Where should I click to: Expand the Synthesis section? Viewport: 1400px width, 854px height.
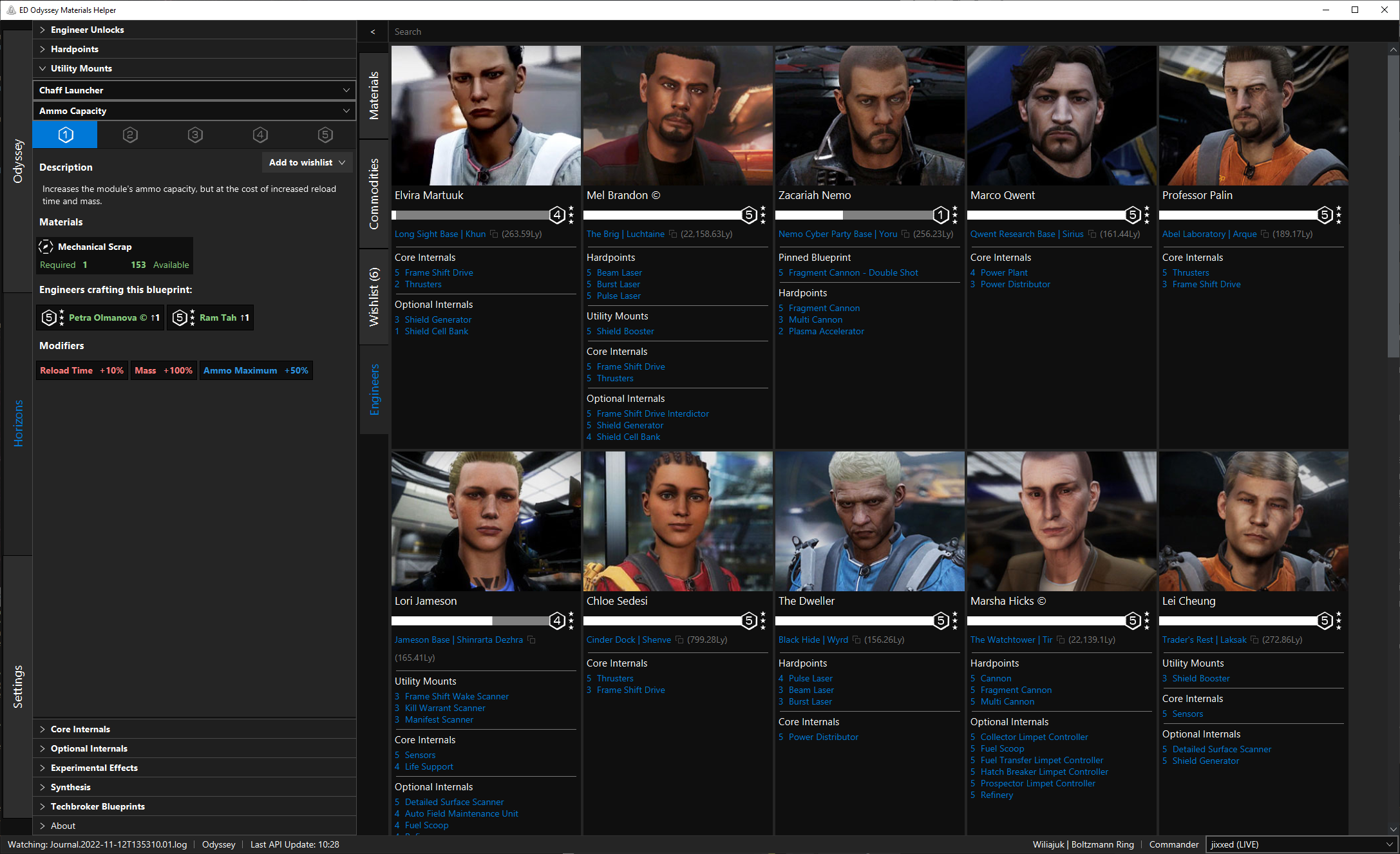click(194, 787)
